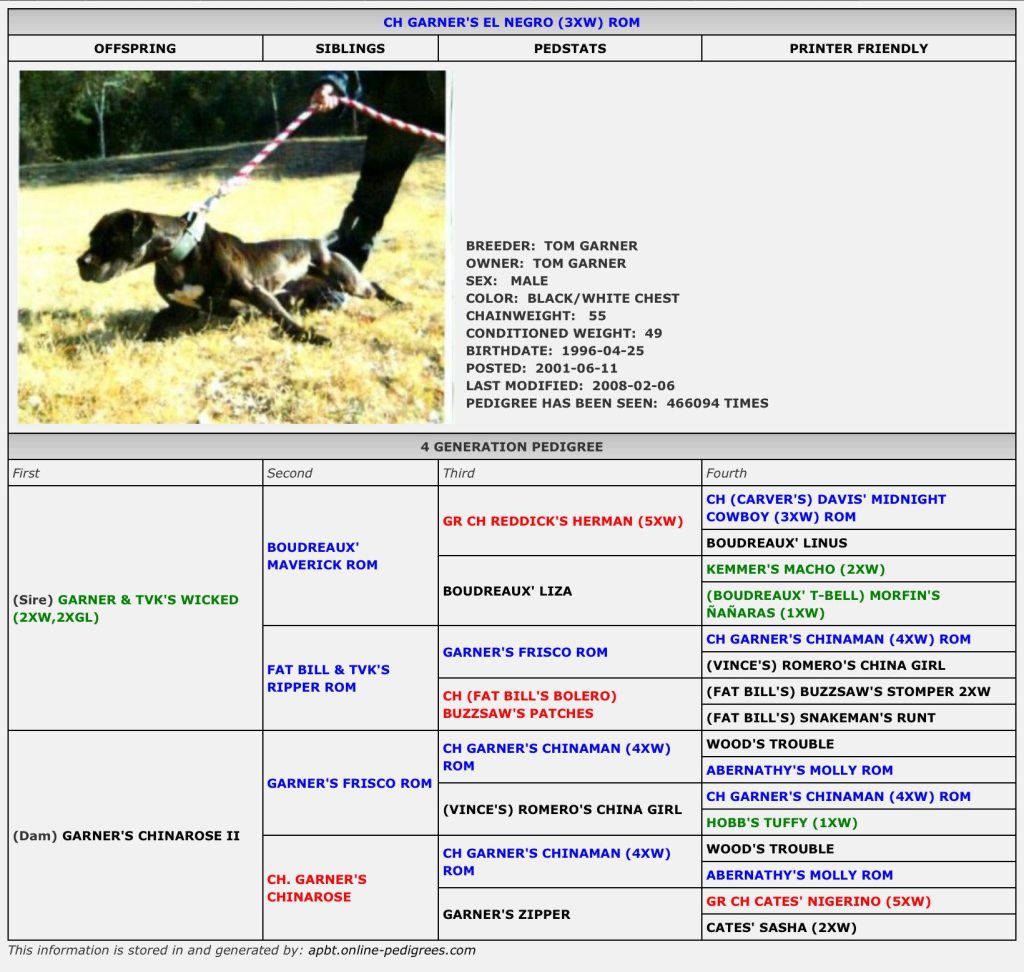
Task: Click the CH GARNER'S EL NEGRO title link
Action: (x=511, y=22)
